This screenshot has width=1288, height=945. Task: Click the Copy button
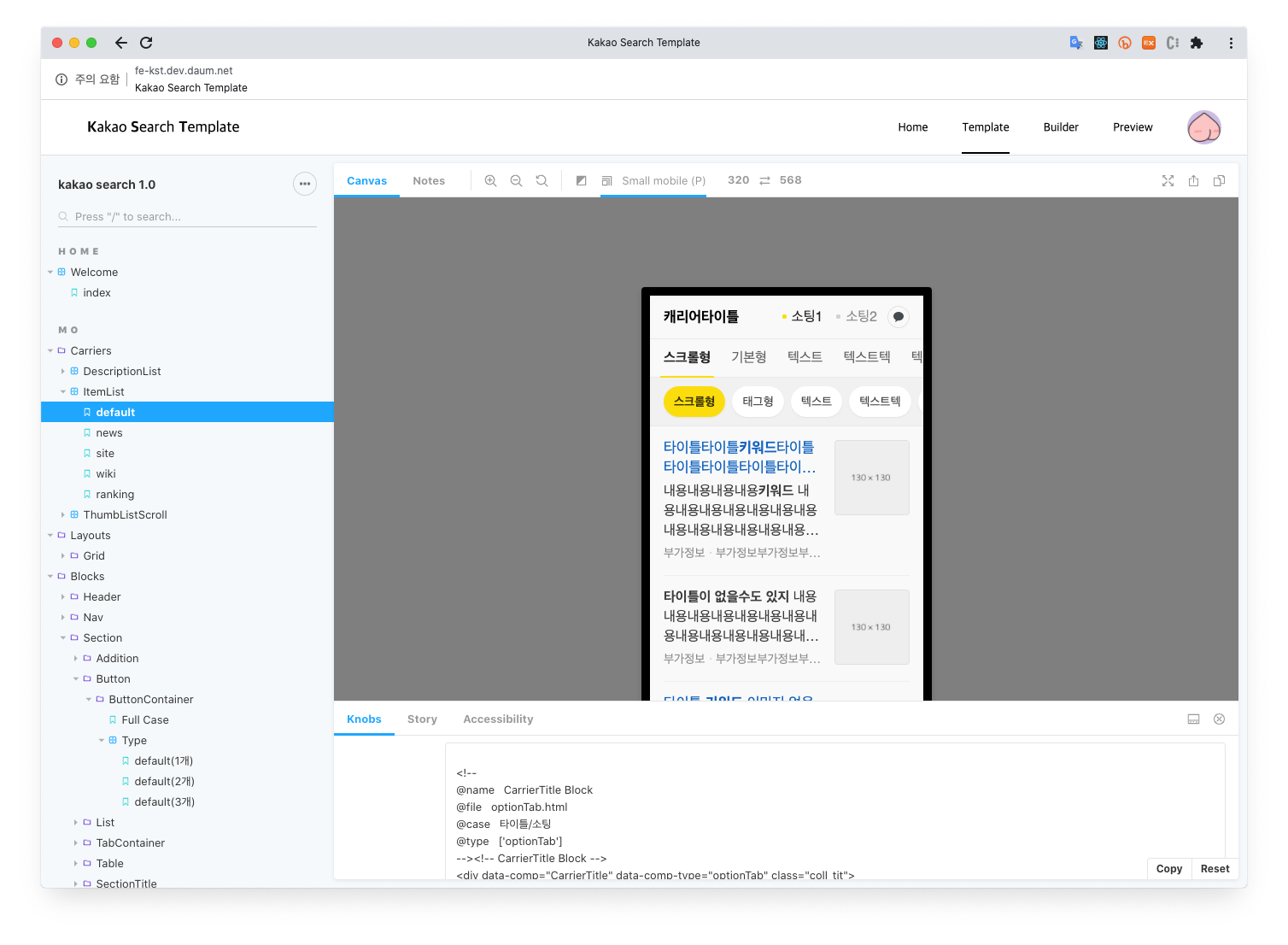pyautogui.click(x=1169, y=869)
